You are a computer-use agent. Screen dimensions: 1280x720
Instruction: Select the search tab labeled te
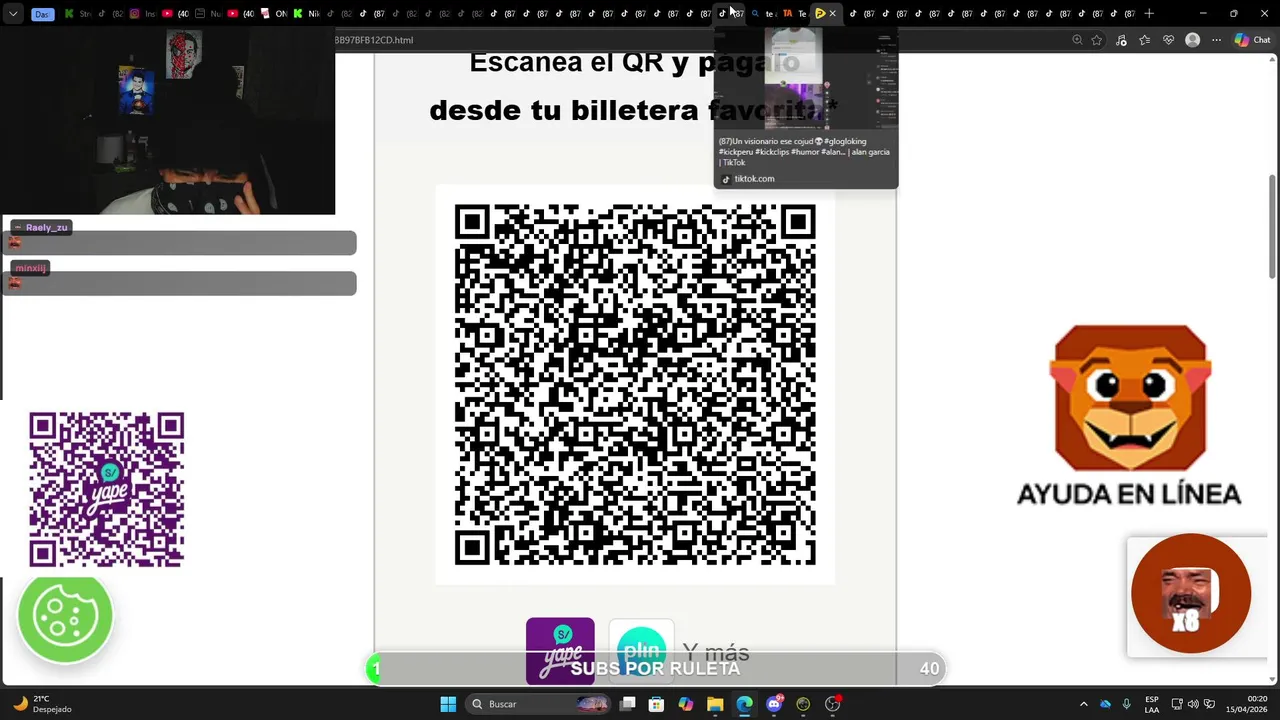tap(765, 14)
